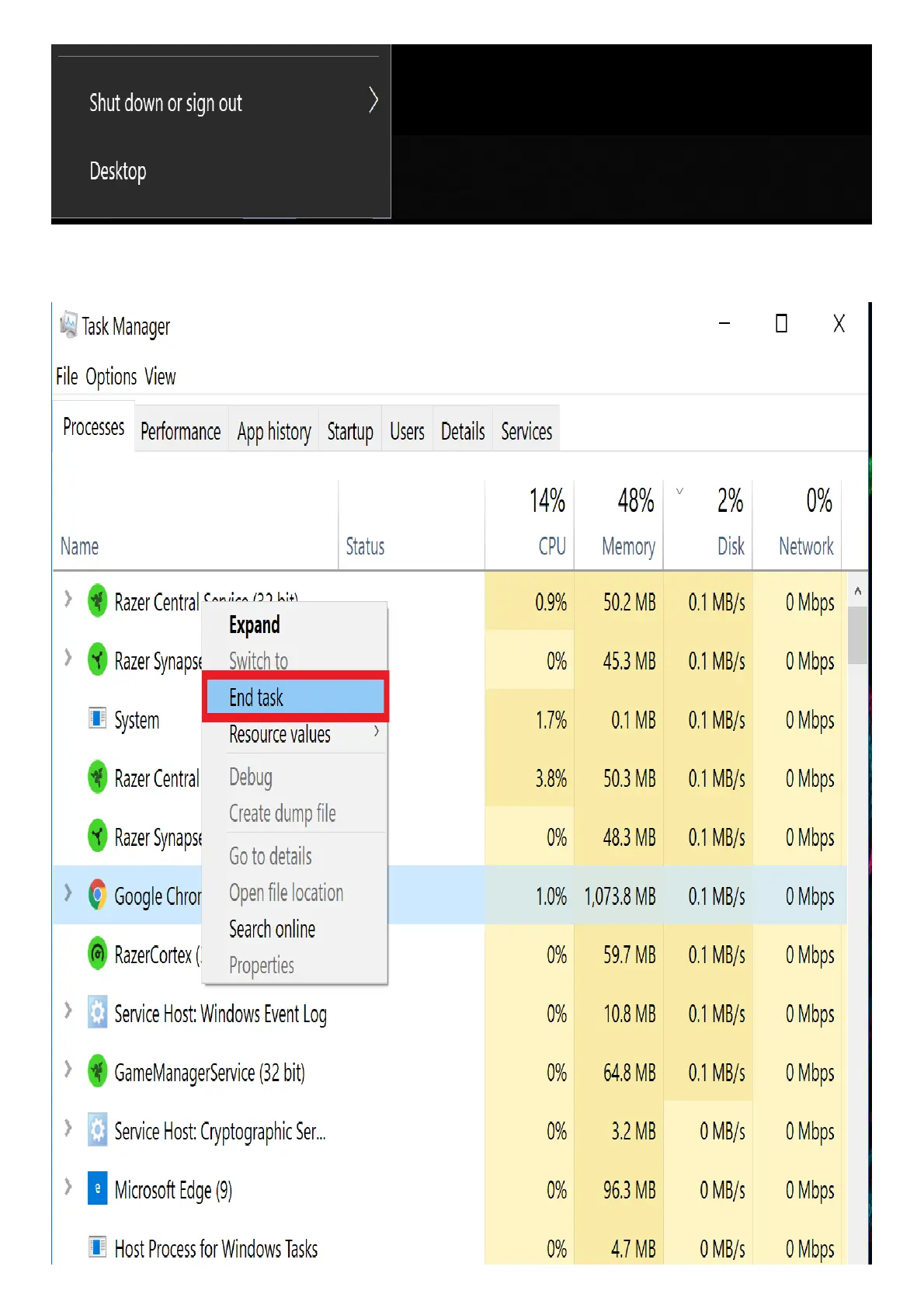Image resolution: width=924 pixels, height=1308 pixels.
Task: Minimize the Task Manager window
Action: (724, 323)
